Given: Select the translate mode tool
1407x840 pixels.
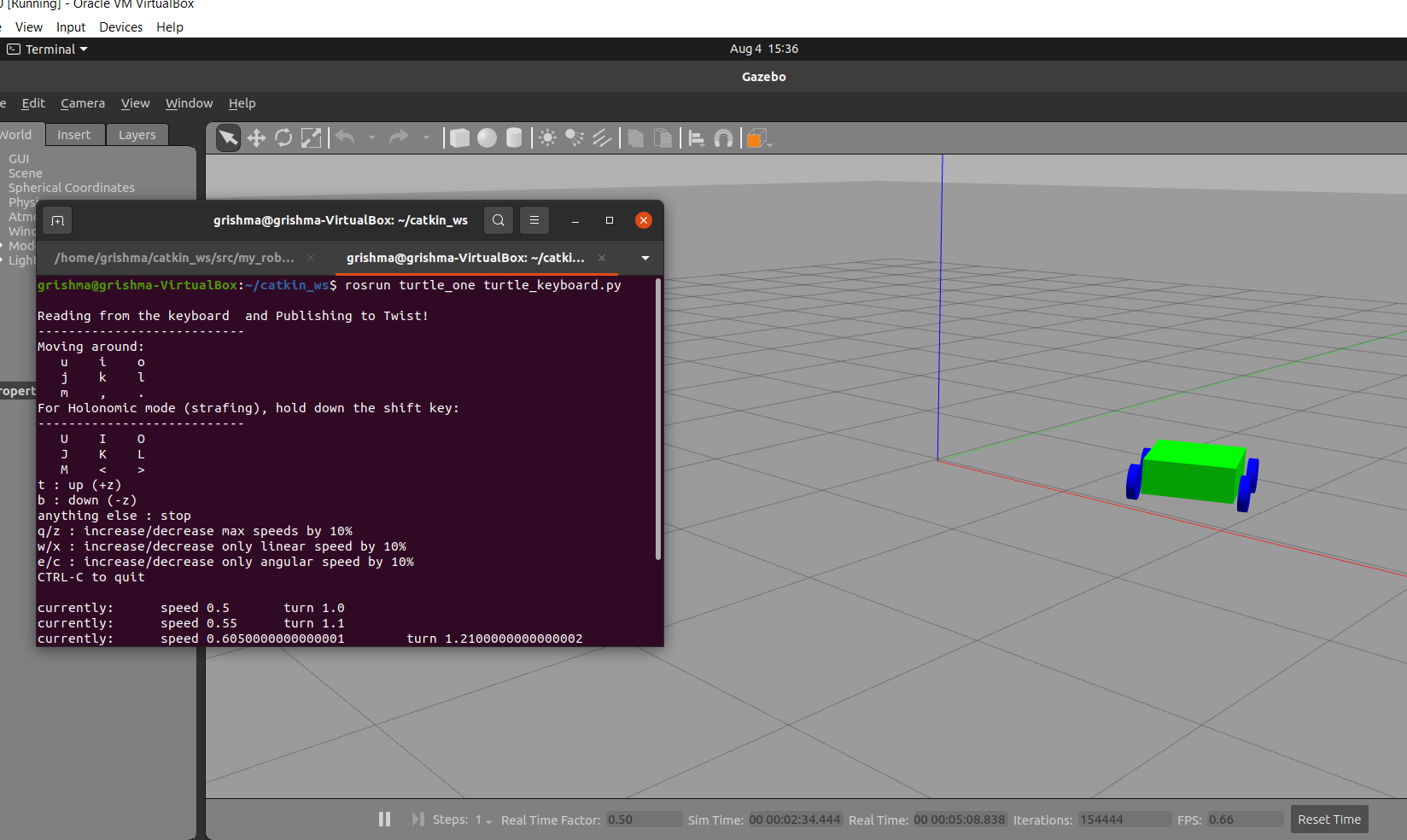Looking at the screenshot, I should point(256,137).
